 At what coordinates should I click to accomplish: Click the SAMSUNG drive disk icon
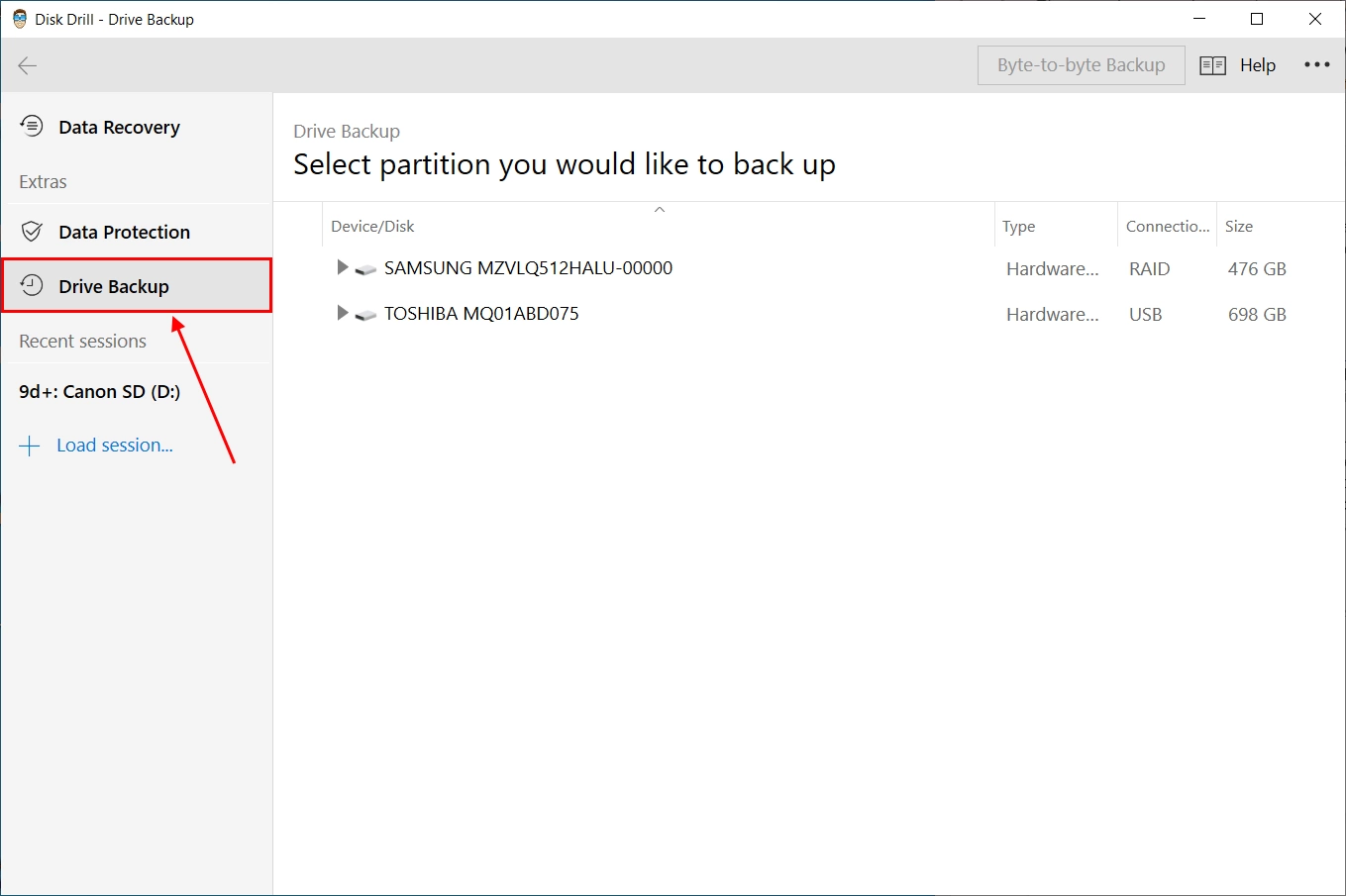click(x=365, y=269)
